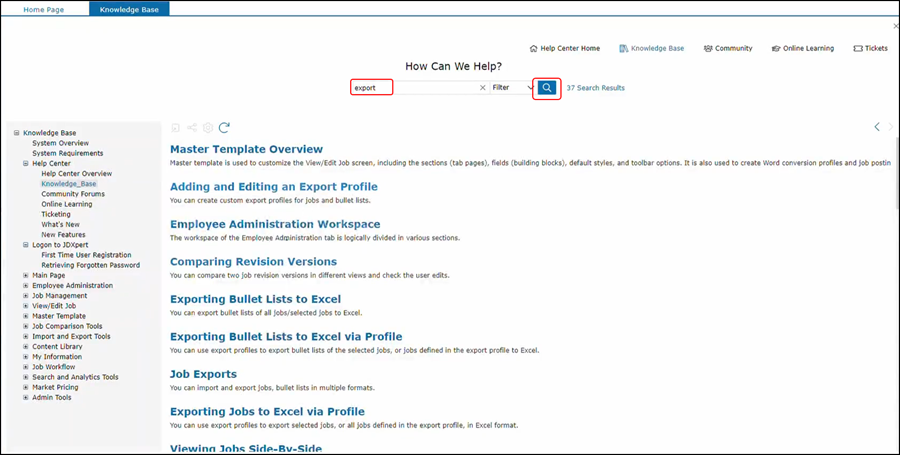Clear the search box with the X icon
The image size is (900, 455).
(482, 88)
